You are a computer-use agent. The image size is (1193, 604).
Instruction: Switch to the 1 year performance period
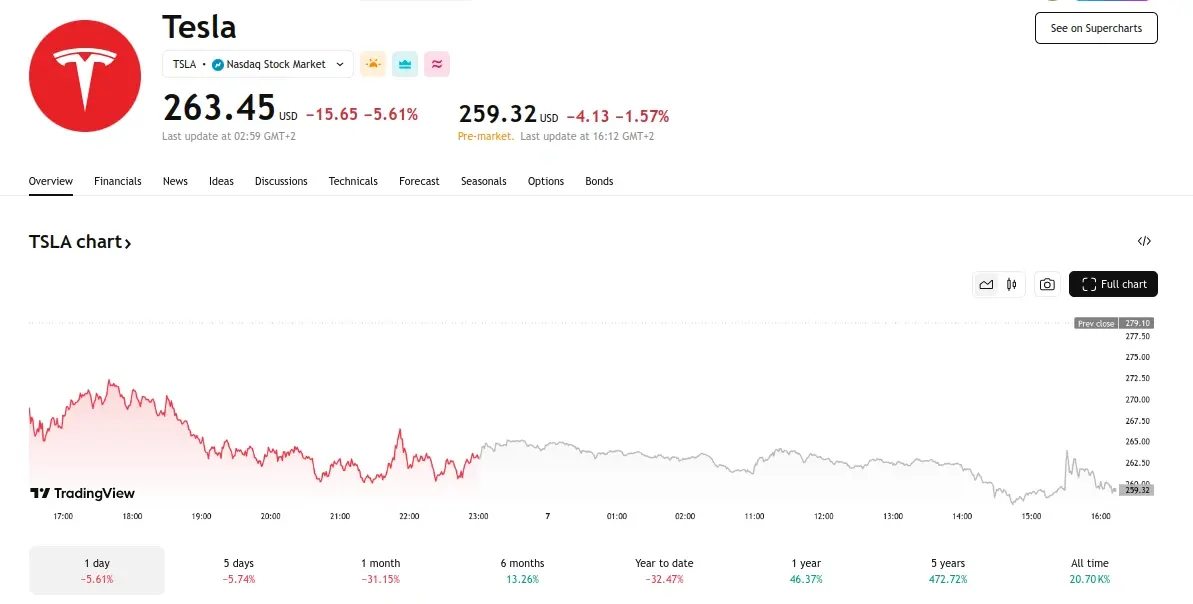point(806,570)
